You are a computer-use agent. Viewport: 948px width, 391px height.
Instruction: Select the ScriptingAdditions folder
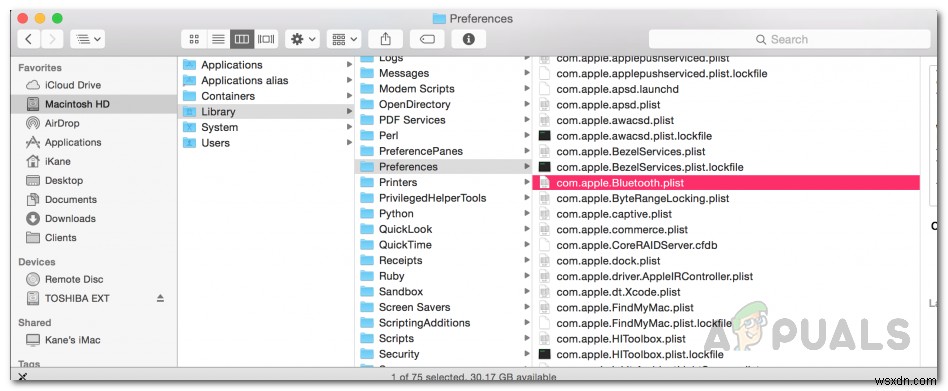[444, 323]
